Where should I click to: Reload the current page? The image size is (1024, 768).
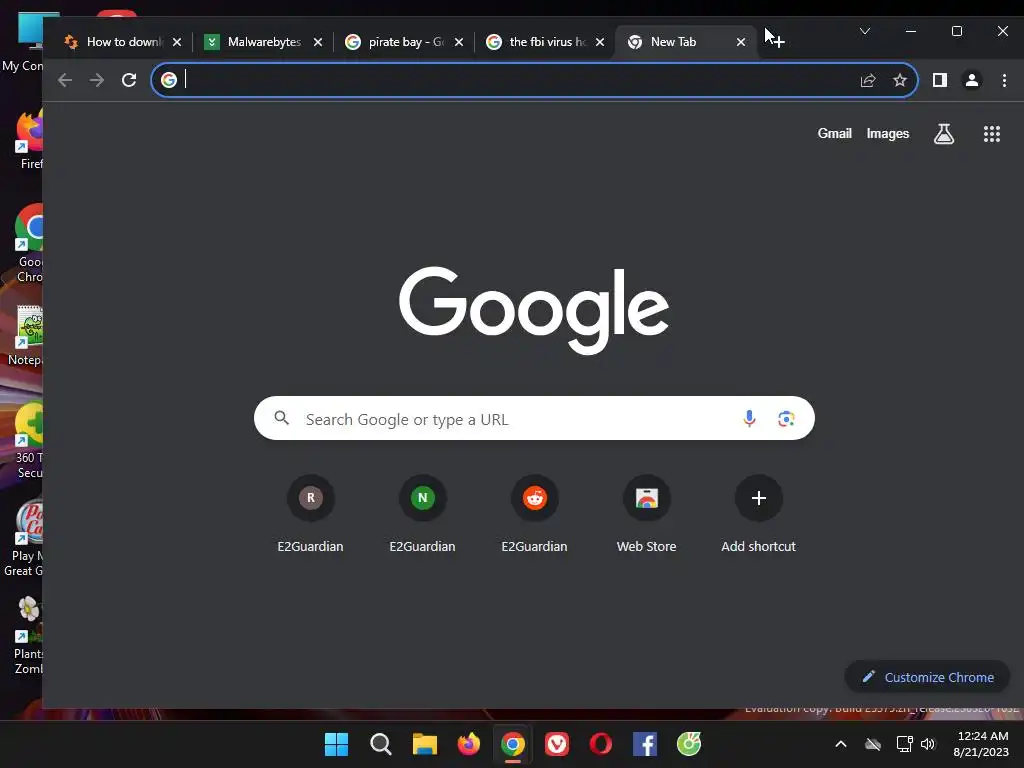[x=129, y=80]
